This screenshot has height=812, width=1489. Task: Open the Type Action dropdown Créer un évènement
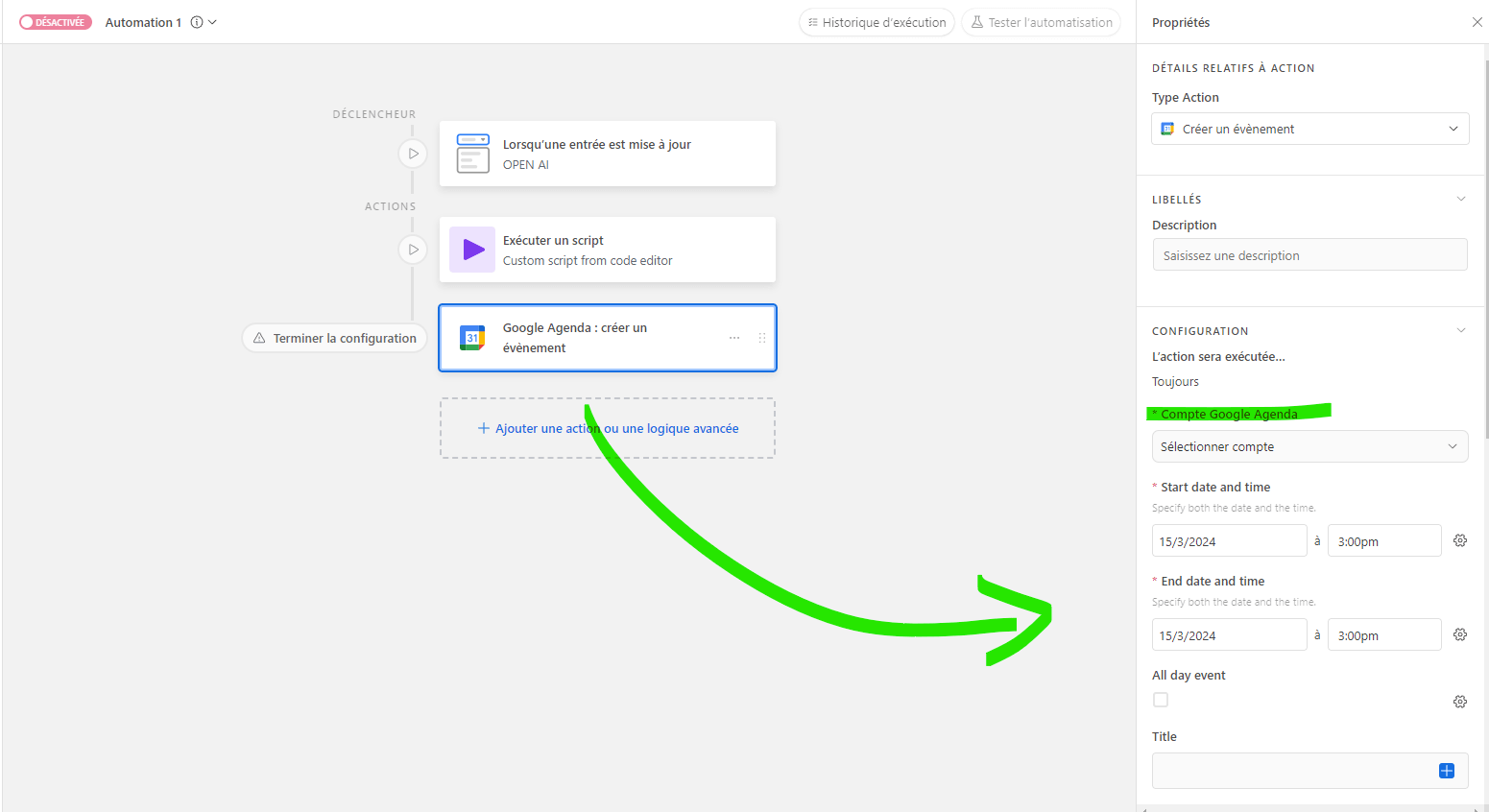pos(1309,129)
